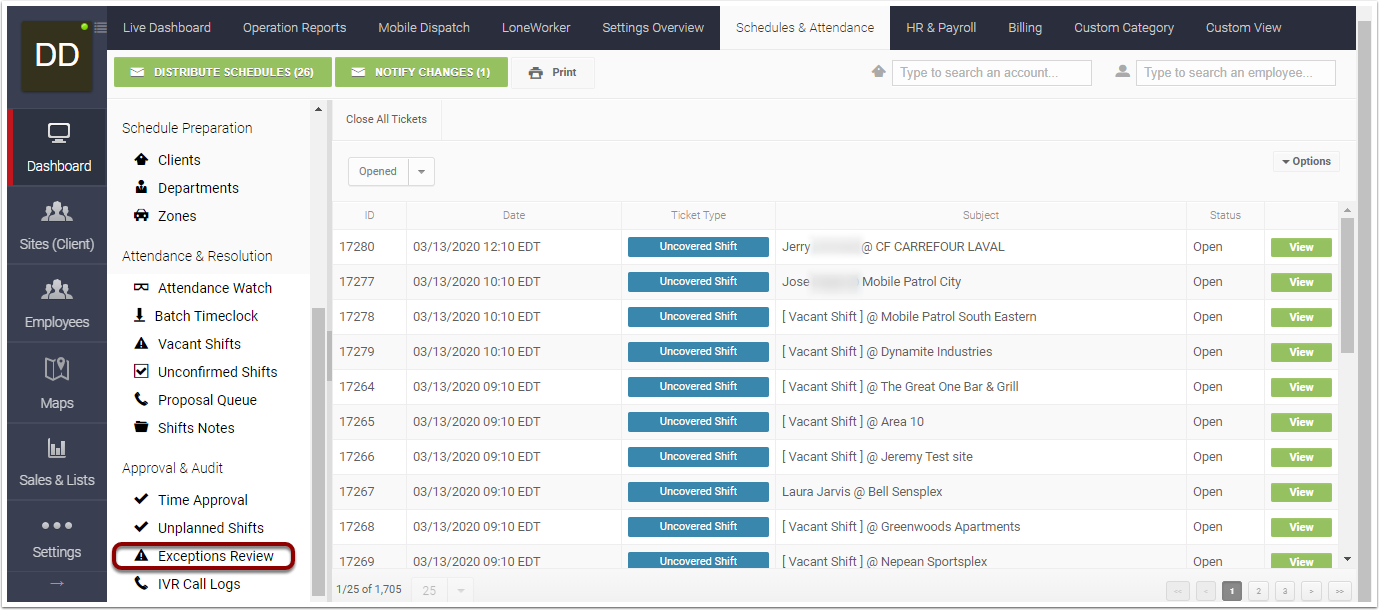Switch to the HR & Payroll tab

pos(940,27)
